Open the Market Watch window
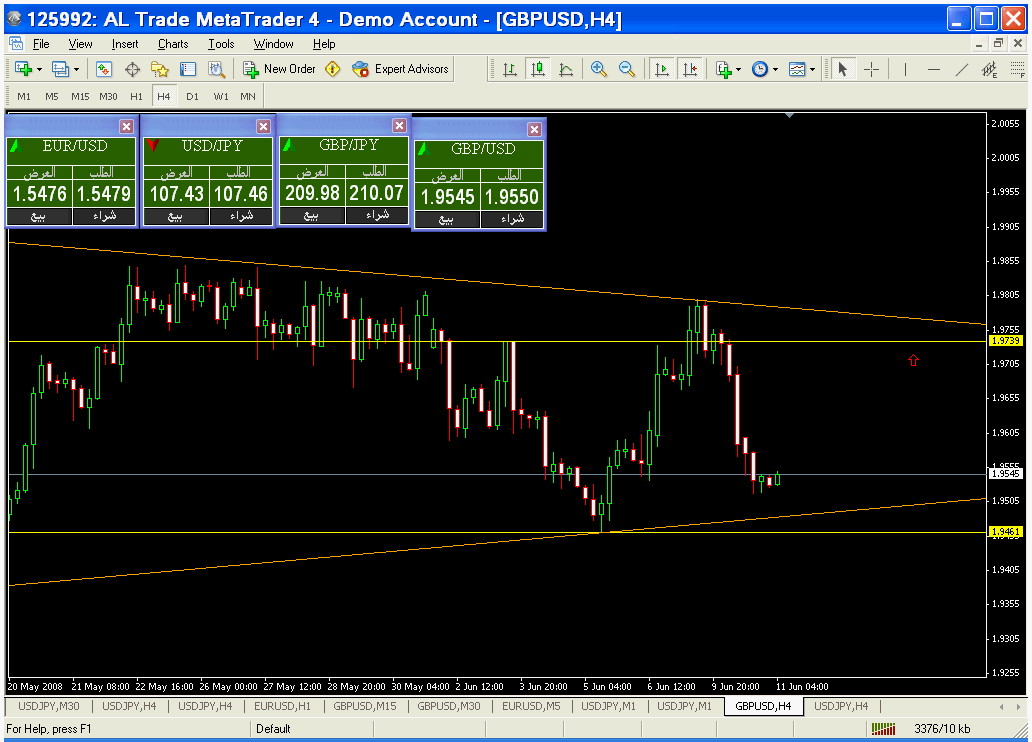The height and width of the screenshot is (742, 1032). pyautogui.click(x=103, y=69)
